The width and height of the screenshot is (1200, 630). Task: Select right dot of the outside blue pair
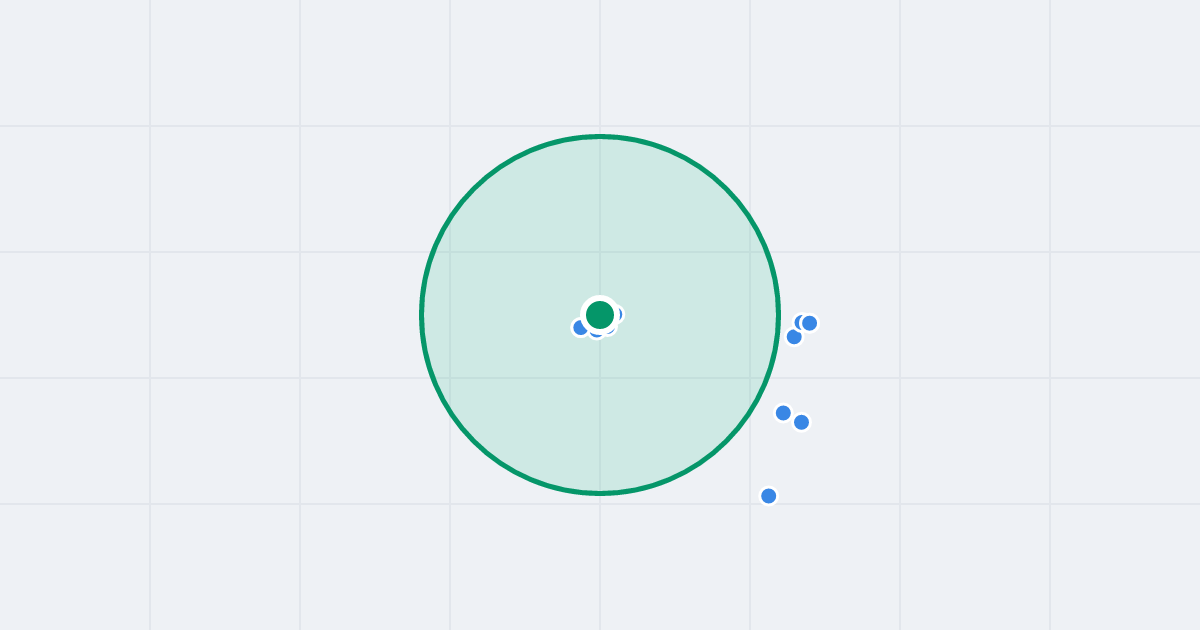(801, 422)
